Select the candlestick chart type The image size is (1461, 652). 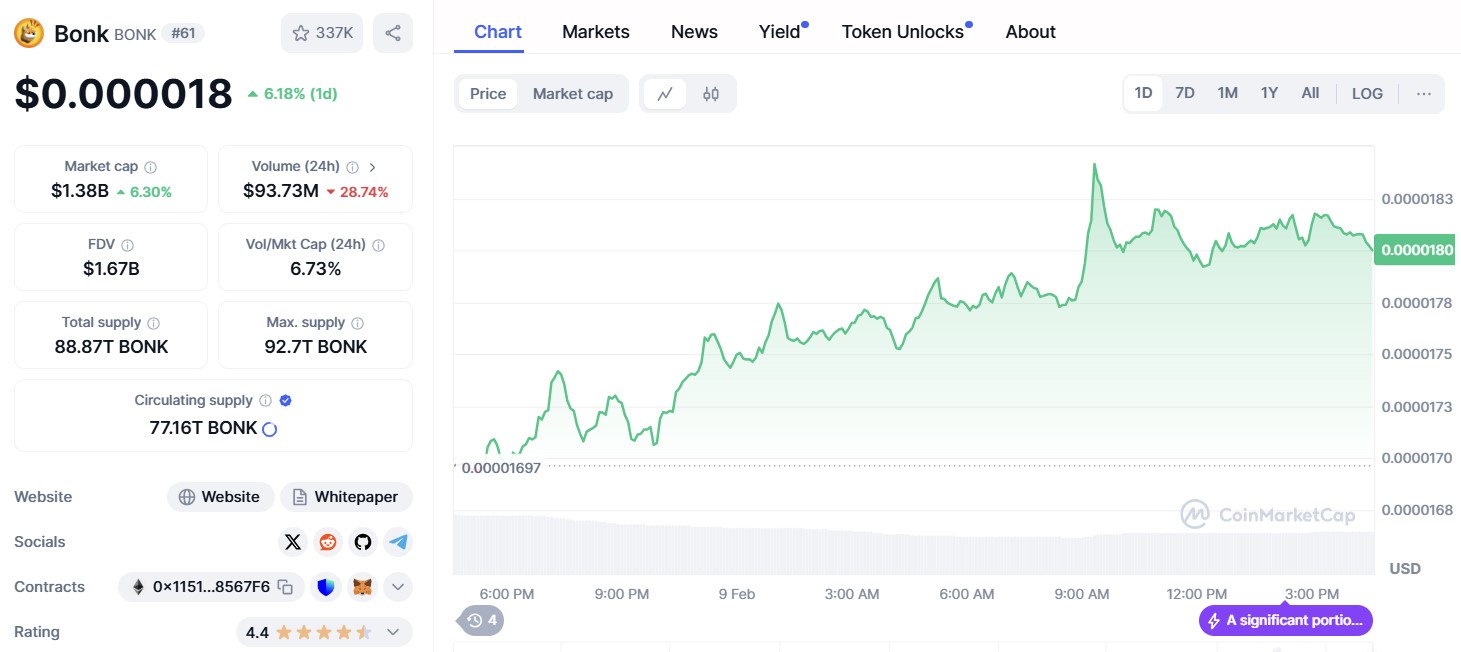click(710, 94)
